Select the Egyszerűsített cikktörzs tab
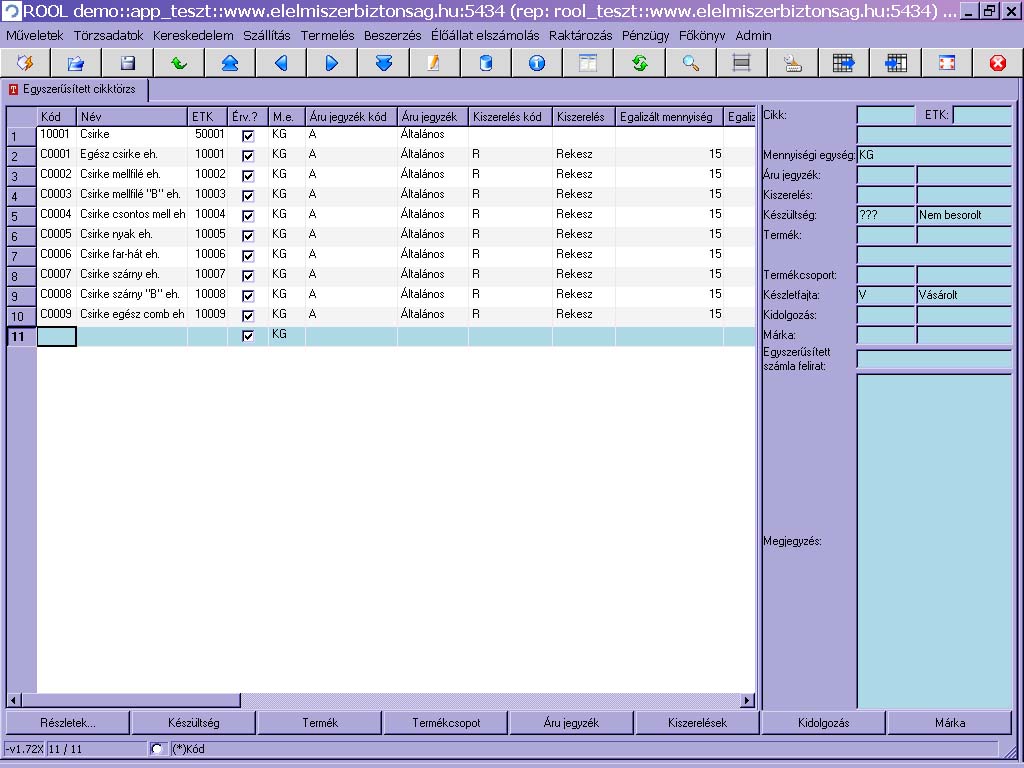The width and height of the screenshot is (1024, 768). (x=76, y=89)
